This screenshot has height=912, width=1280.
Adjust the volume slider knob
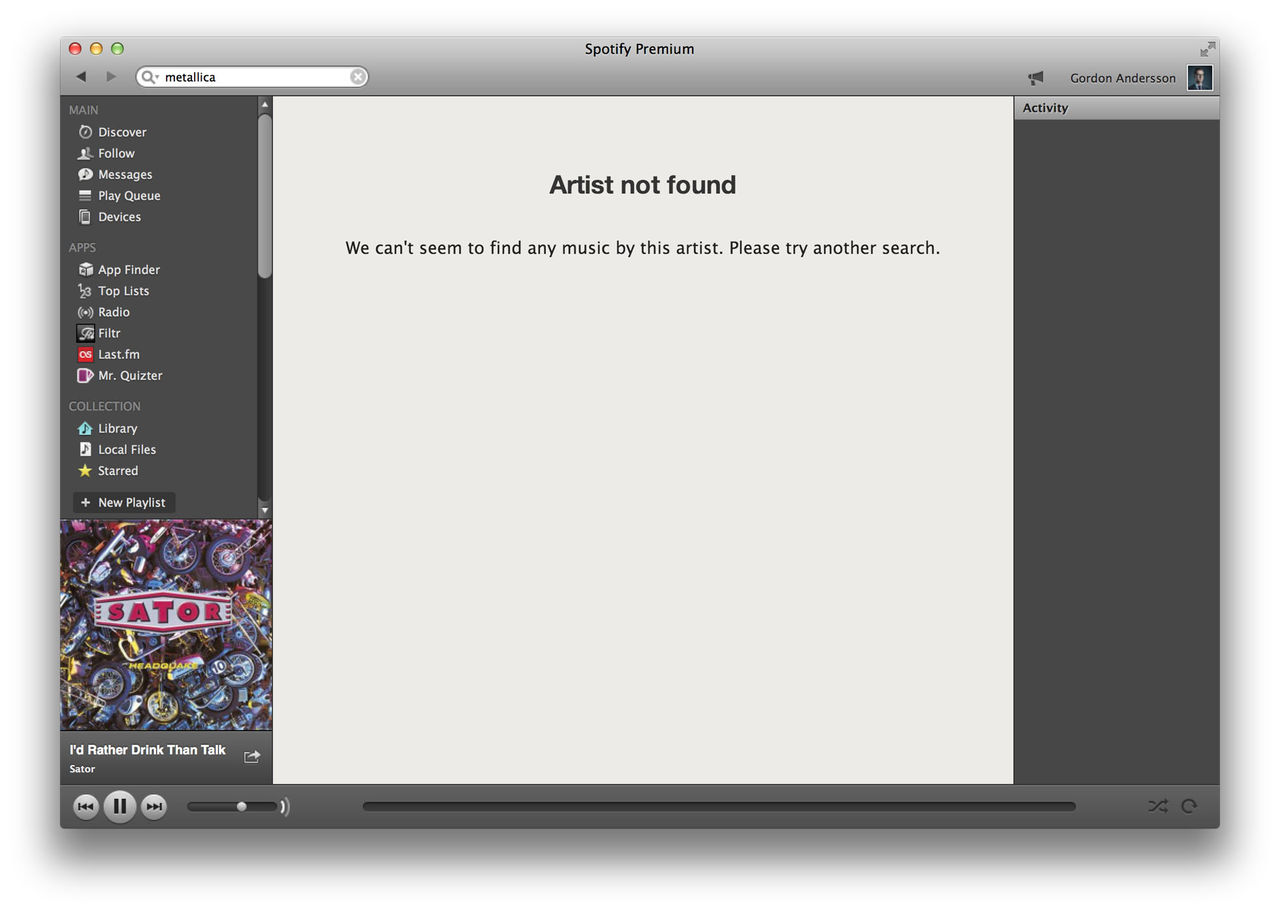(x=241, y=806)
